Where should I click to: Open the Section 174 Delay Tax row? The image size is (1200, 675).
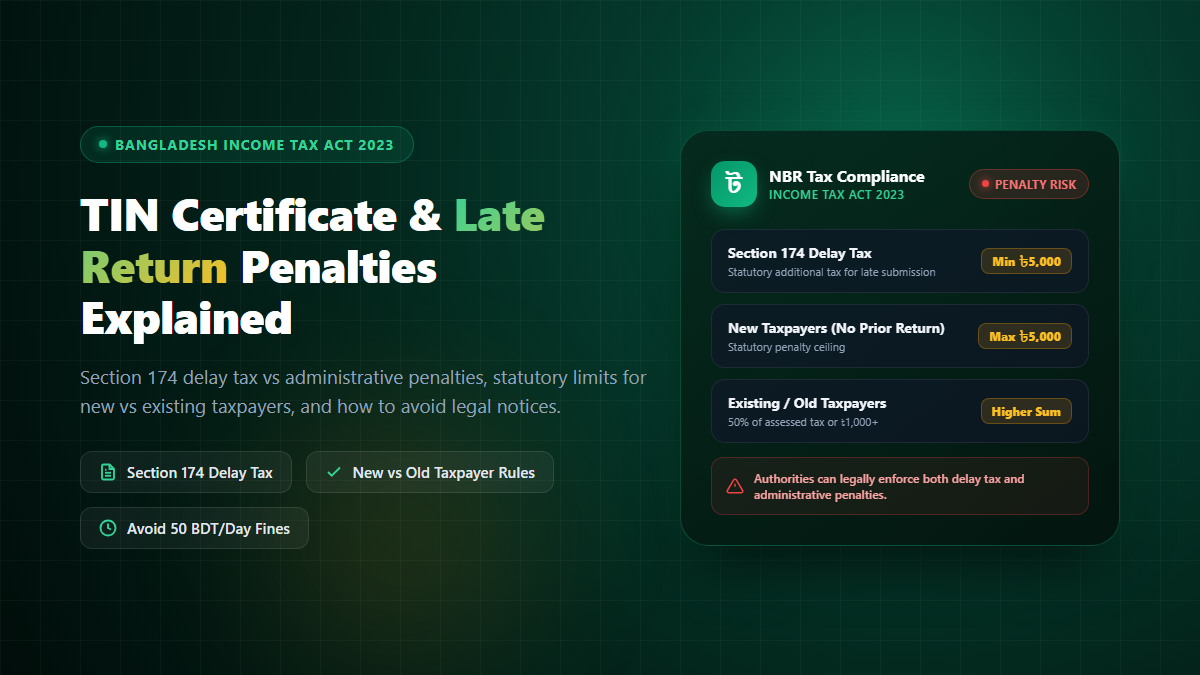click(900, 262)
